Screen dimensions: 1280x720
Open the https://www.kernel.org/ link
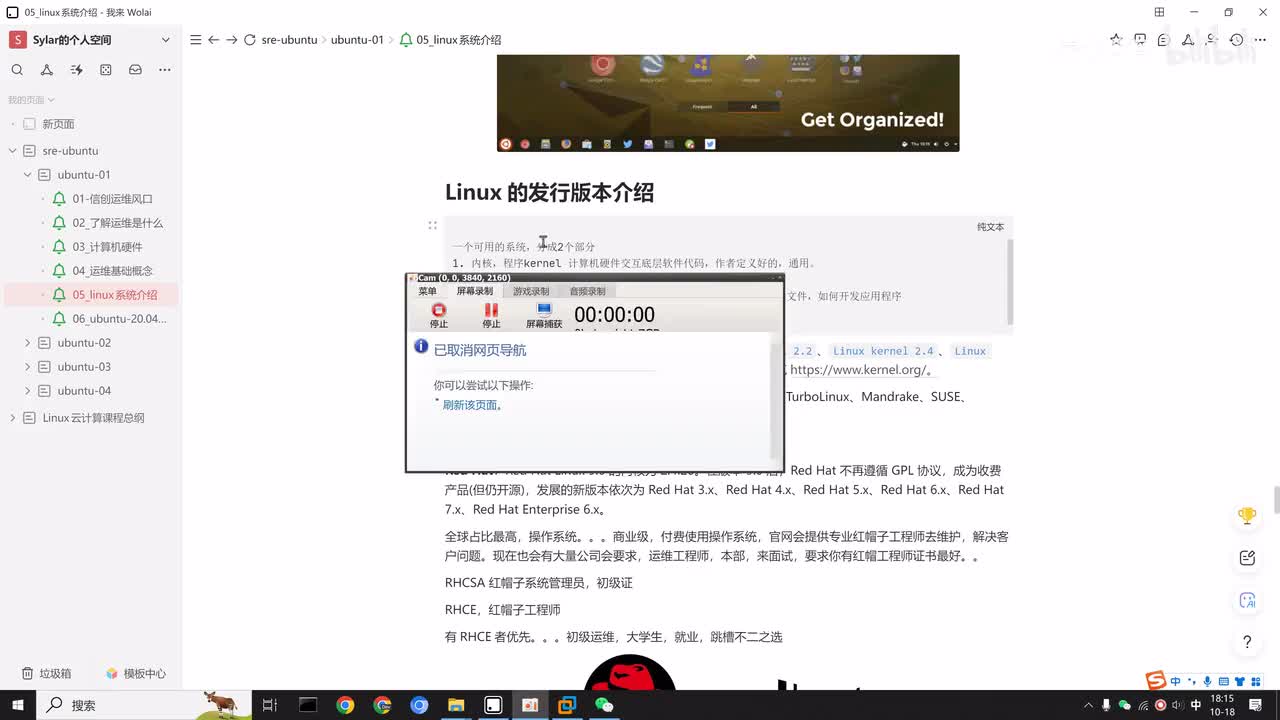click(859, 370)
